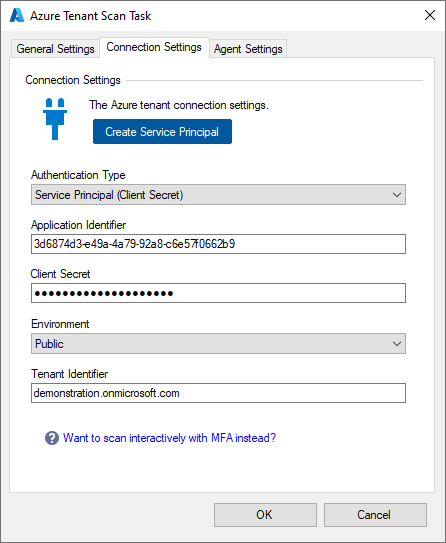Select the Tenant Identifier text field
The height and width of the screenshot is (543, 446).
pos(218,393)
